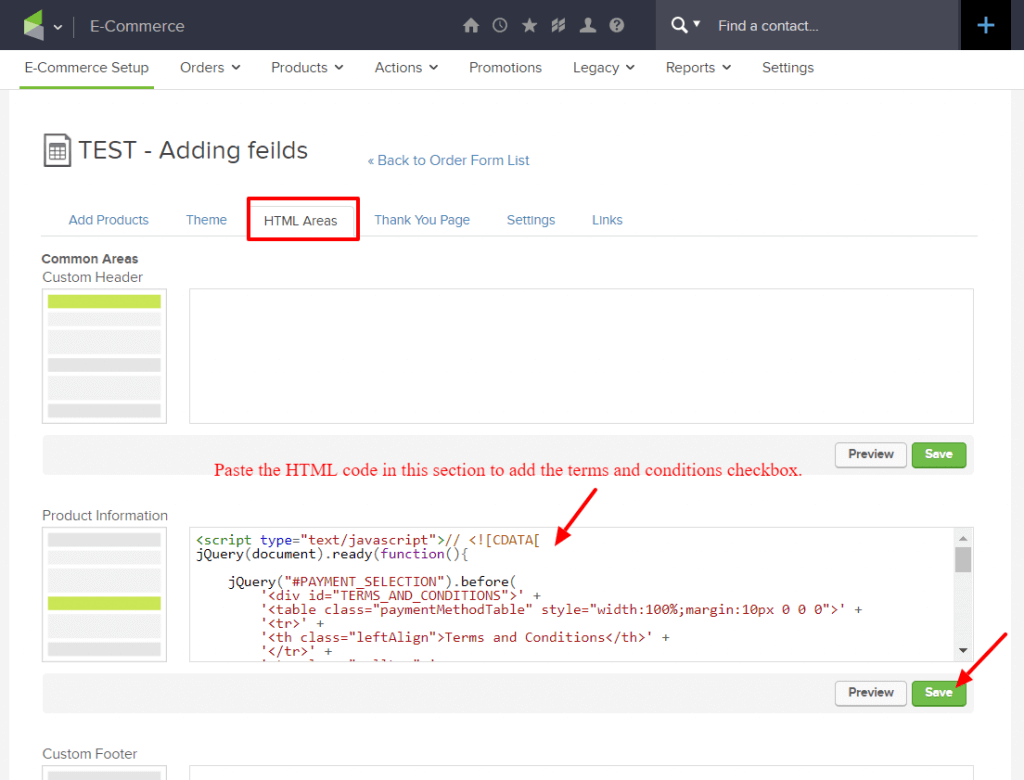1024x780 pixels.
Task: Open the Promotions menu item
Action: 505,68
